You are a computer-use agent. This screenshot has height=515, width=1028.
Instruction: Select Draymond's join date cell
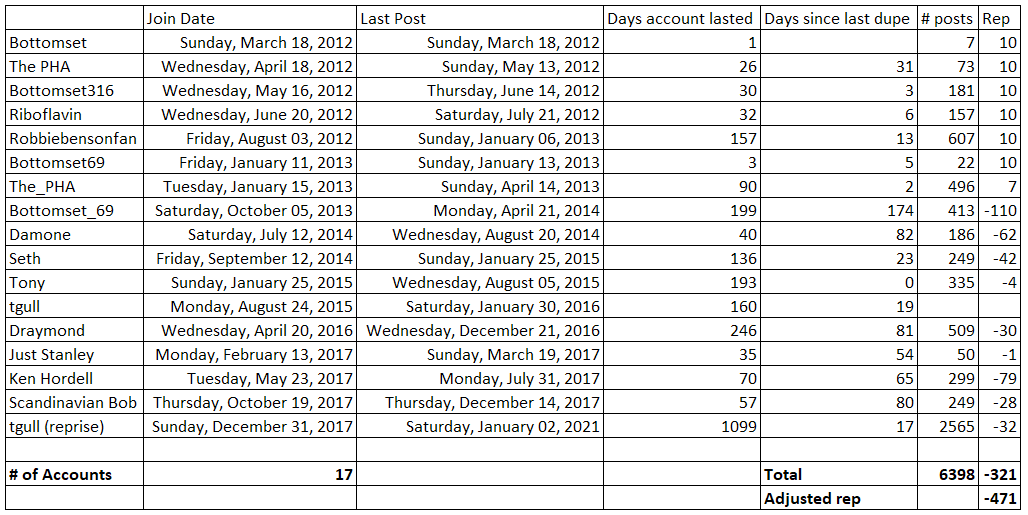(257, 331)
